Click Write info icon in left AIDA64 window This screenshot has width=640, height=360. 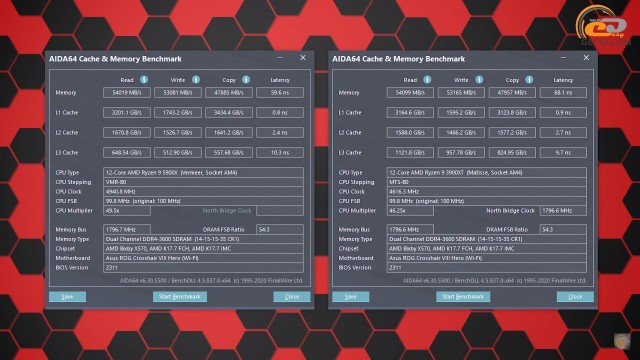coord(196,80)
